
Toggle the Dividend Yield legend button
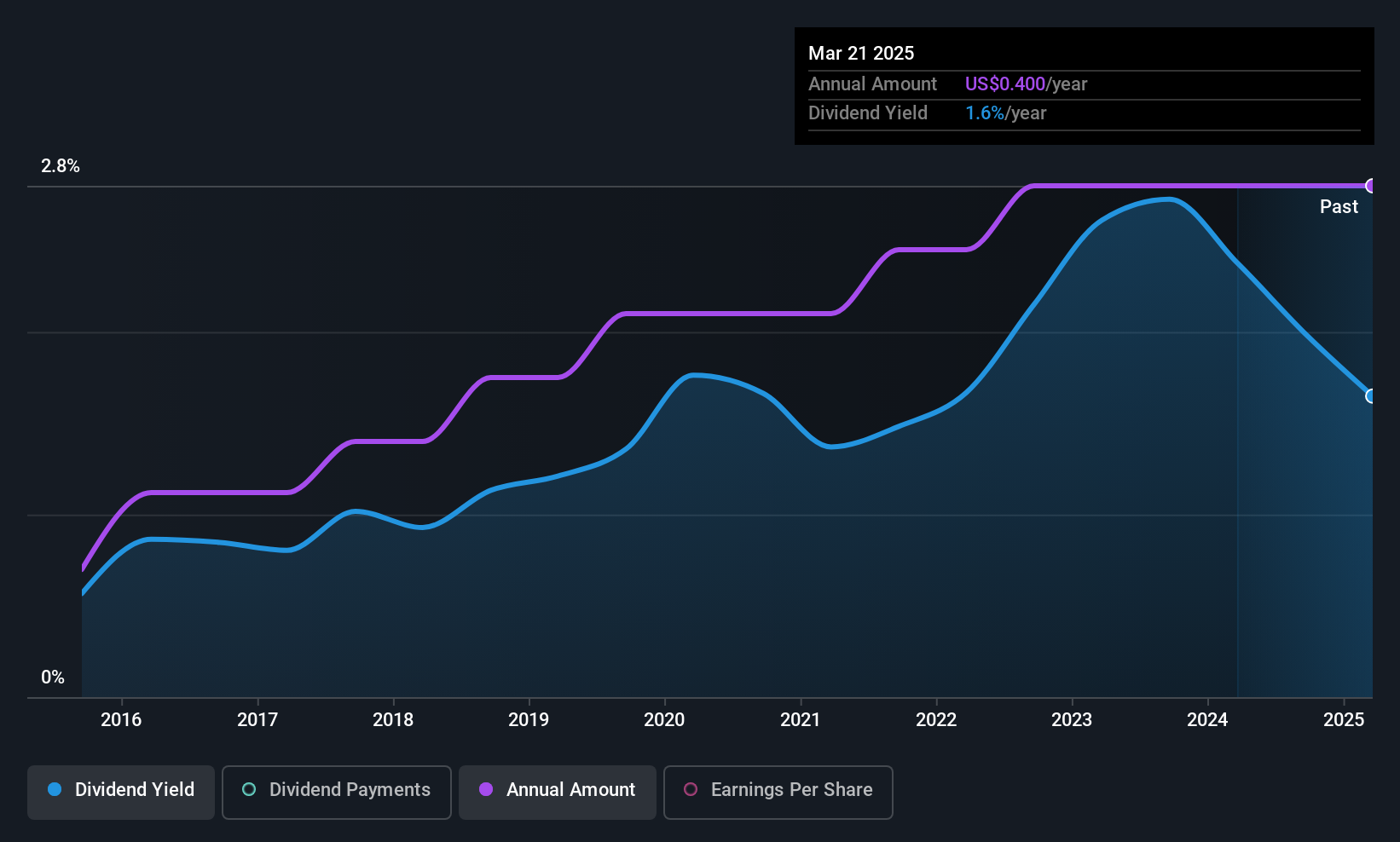click(121, 792)
